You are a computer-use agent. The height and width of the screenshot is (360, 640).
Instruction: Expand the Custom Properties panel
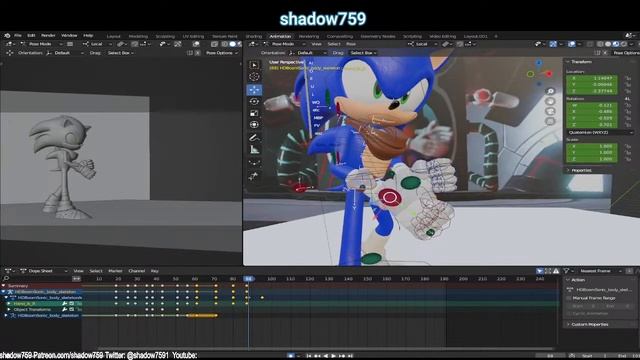[590, 324]
